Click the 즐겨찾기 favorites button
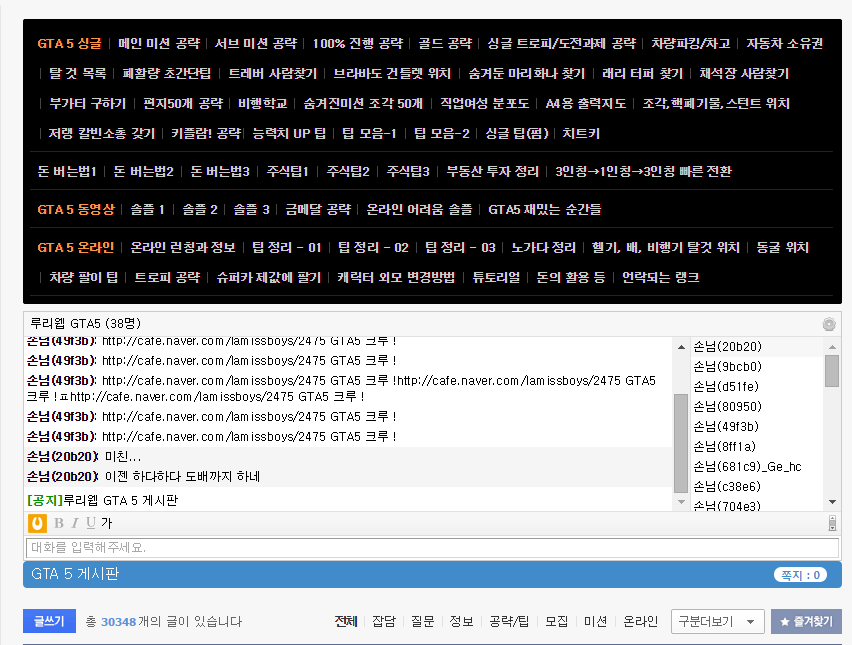The height and width of the screenshot is (645, 852). tap(806, 622)
